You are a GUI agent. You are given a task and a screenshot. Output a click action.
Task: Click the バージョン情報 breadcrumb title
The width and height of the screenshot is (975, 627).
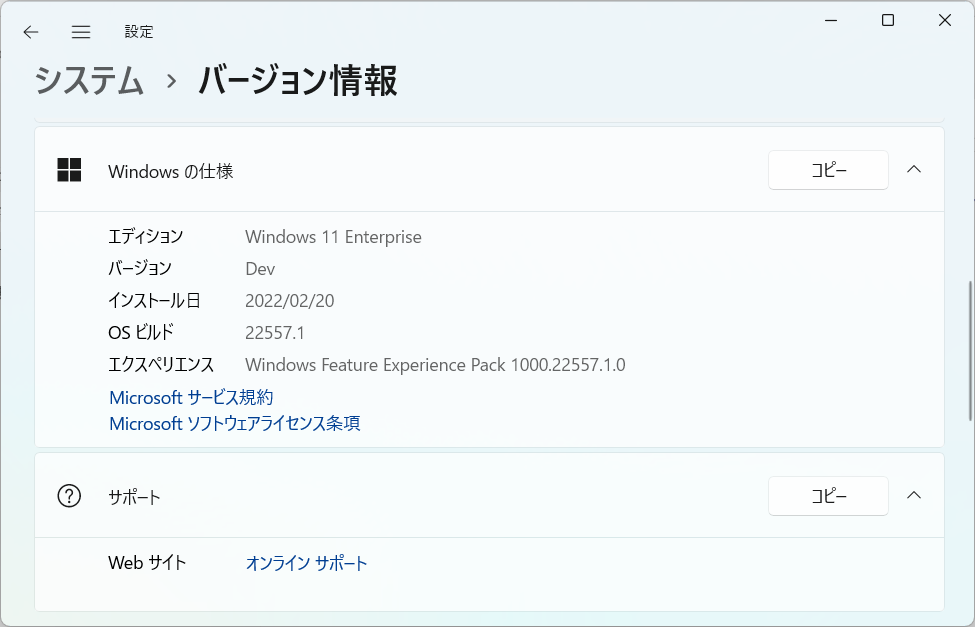click(298, 81)
